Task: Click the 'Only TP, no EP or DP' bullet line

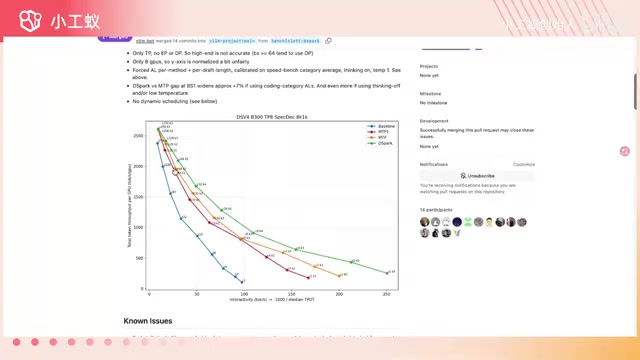Action: click(222, 53)
